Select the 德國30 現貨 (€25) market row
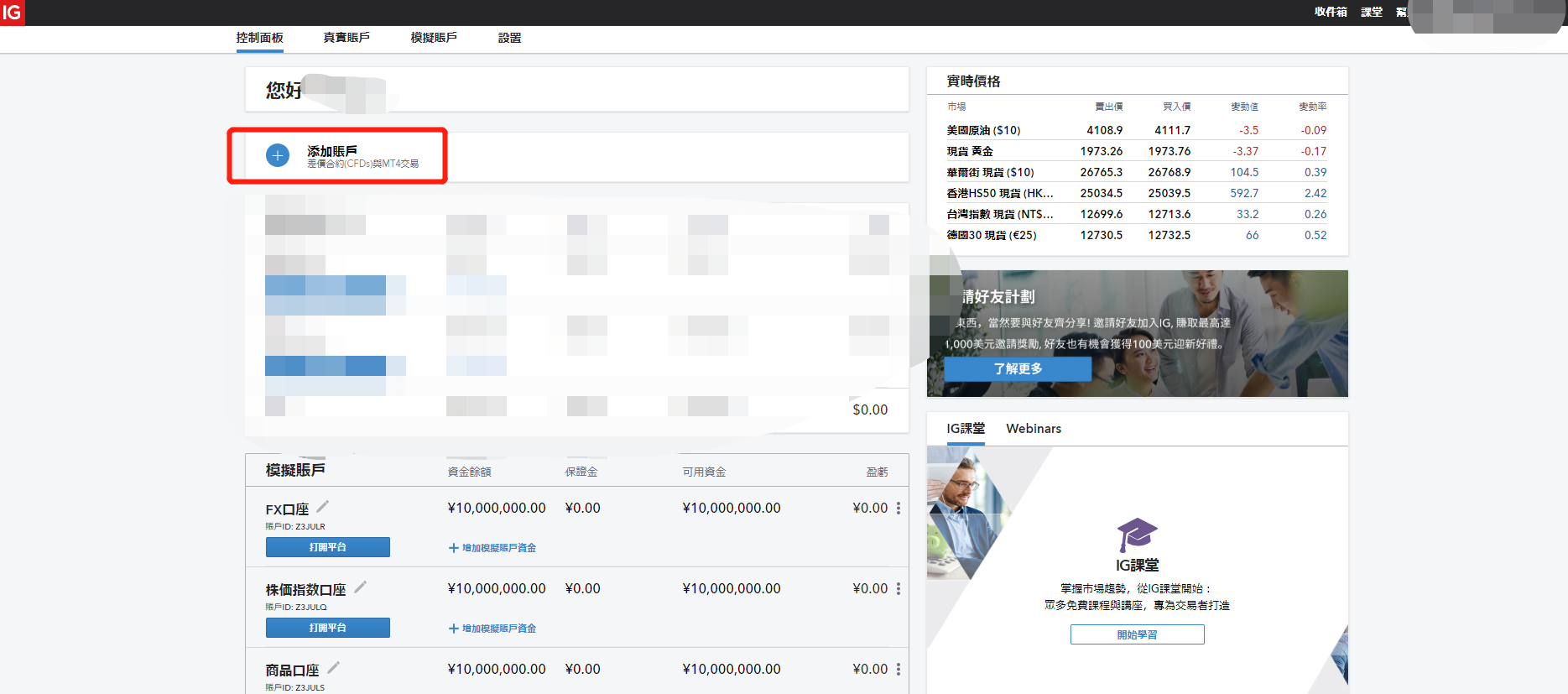 click(x=1137, y=235)
